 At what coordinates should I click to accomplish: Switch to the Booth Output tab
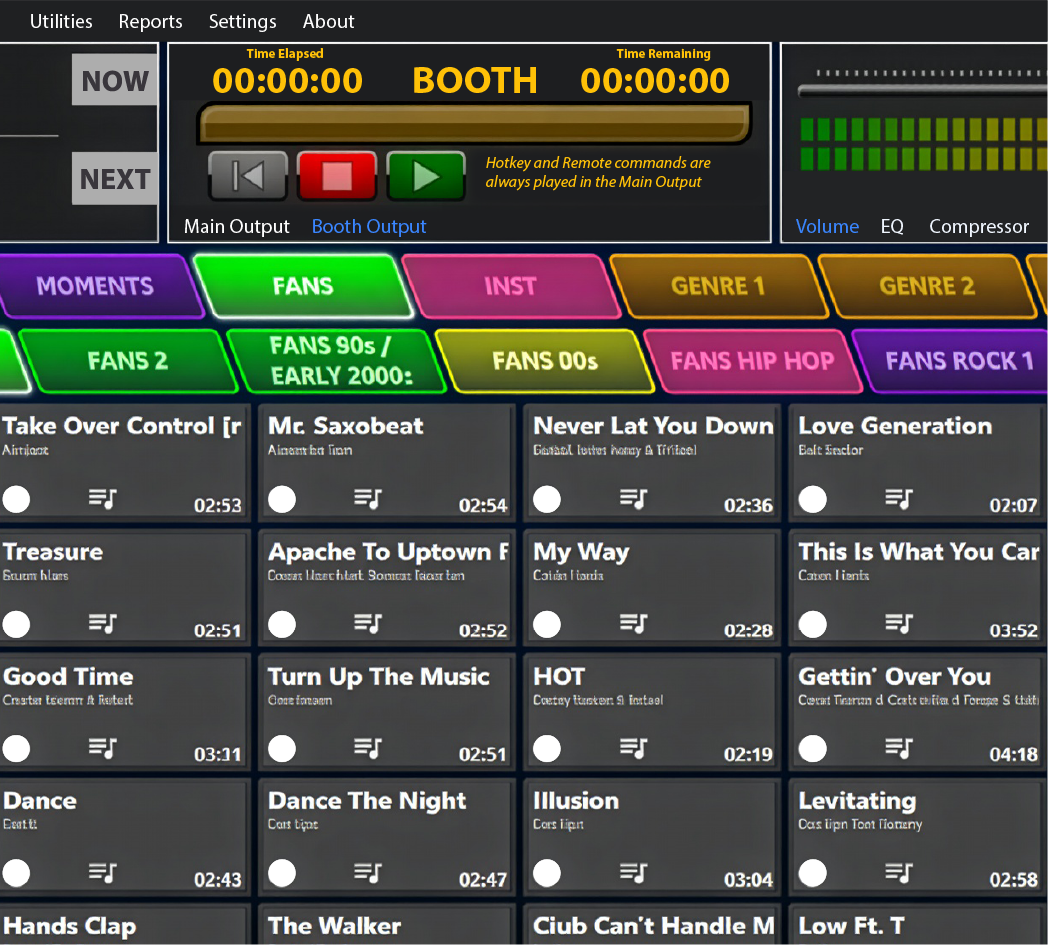[x=369, y=227]
